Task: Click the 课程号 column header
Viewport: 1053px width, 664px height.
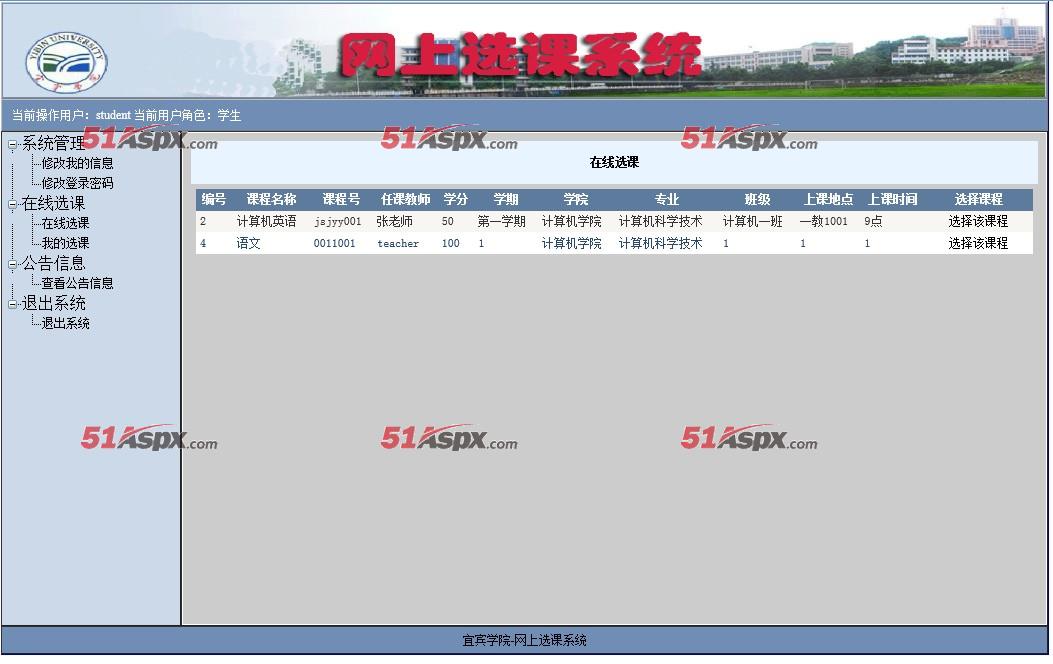Action: pyautogui.click(x=341, y=199)
